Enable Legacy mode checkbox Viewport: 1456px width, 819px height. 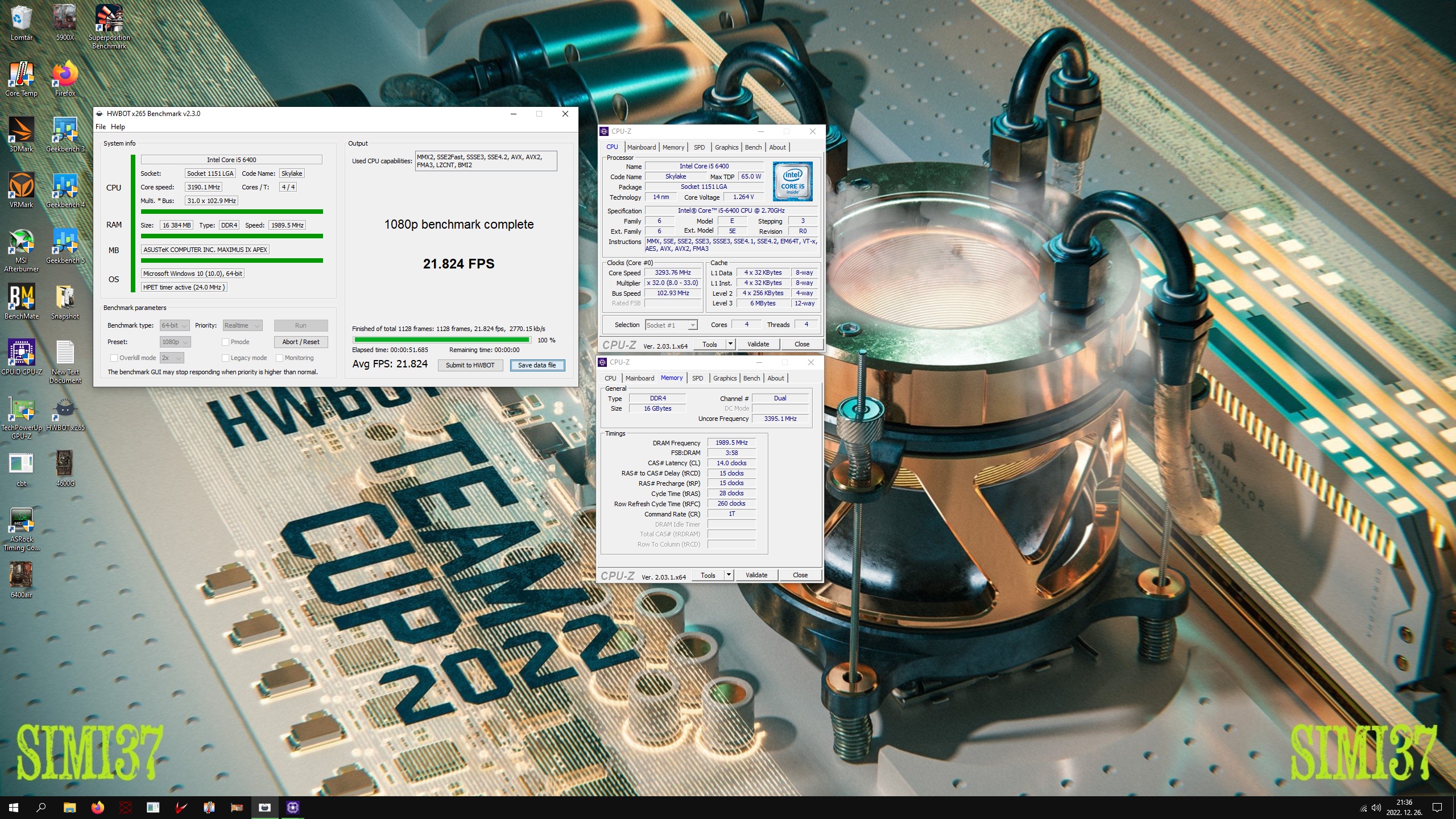click(x=226, y=358)
